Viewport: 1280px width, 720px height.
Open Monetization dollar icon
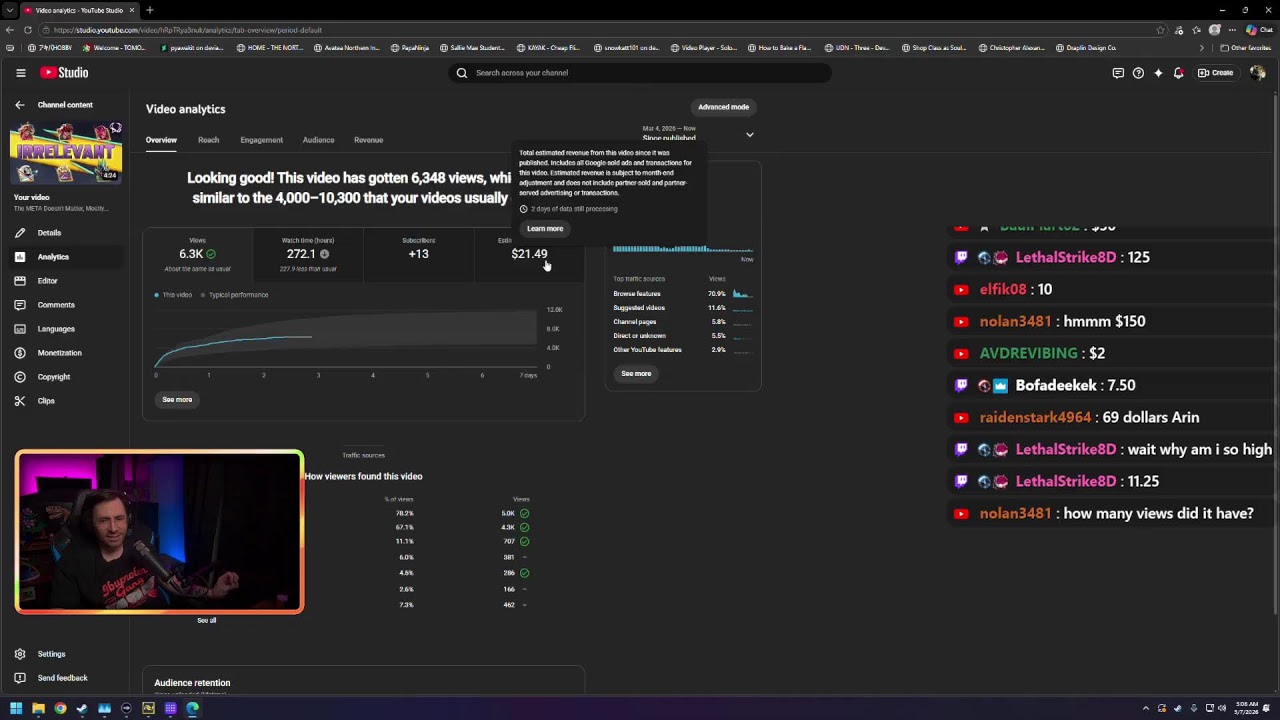click(x=19, y=353)
